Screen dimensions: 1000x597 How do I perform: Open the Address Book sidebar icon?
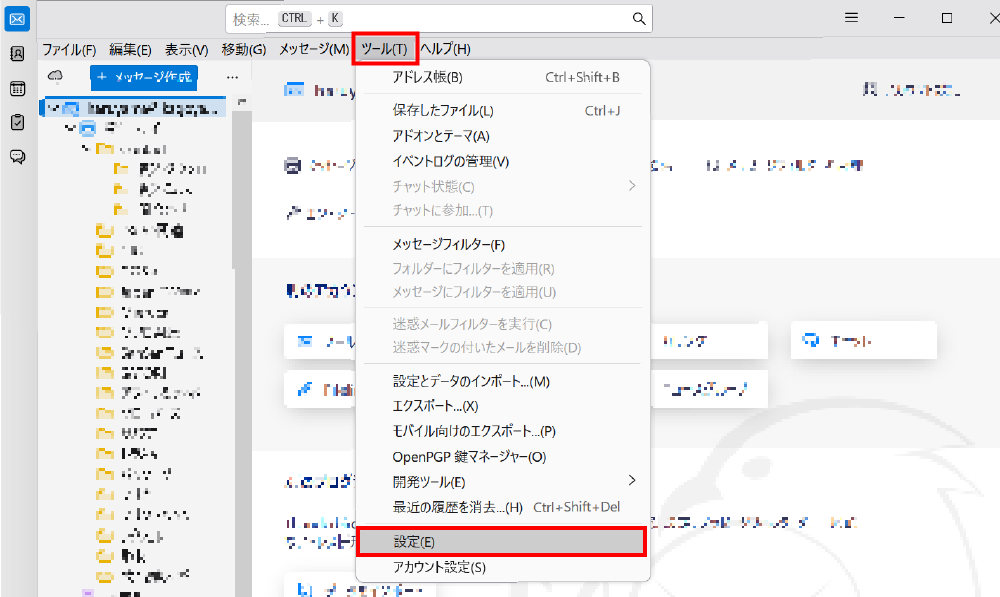[x=17, y=55]
